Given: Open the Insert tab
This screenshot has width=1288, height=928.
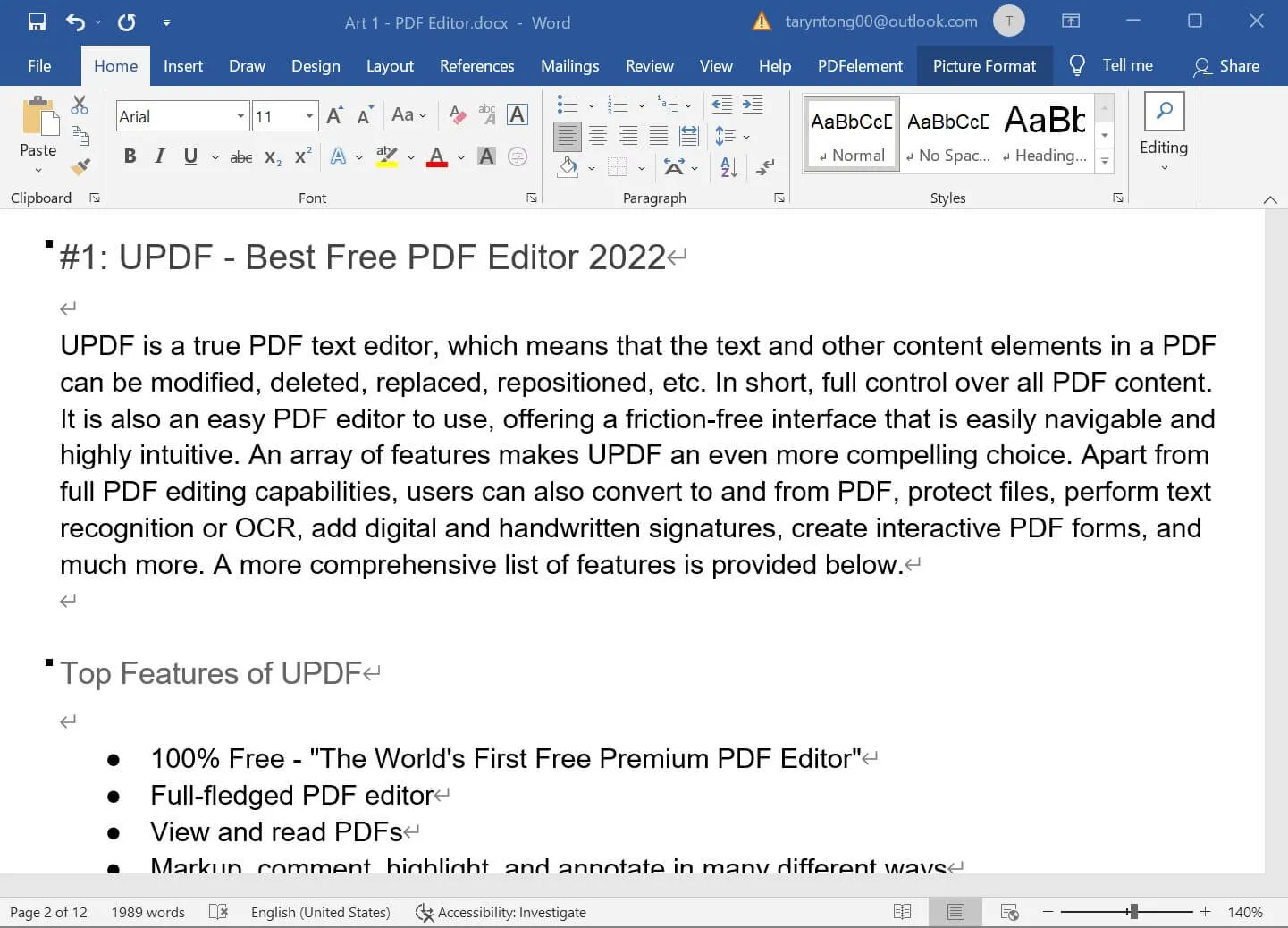Looking at the screenshot, I should tap(183, 66).
